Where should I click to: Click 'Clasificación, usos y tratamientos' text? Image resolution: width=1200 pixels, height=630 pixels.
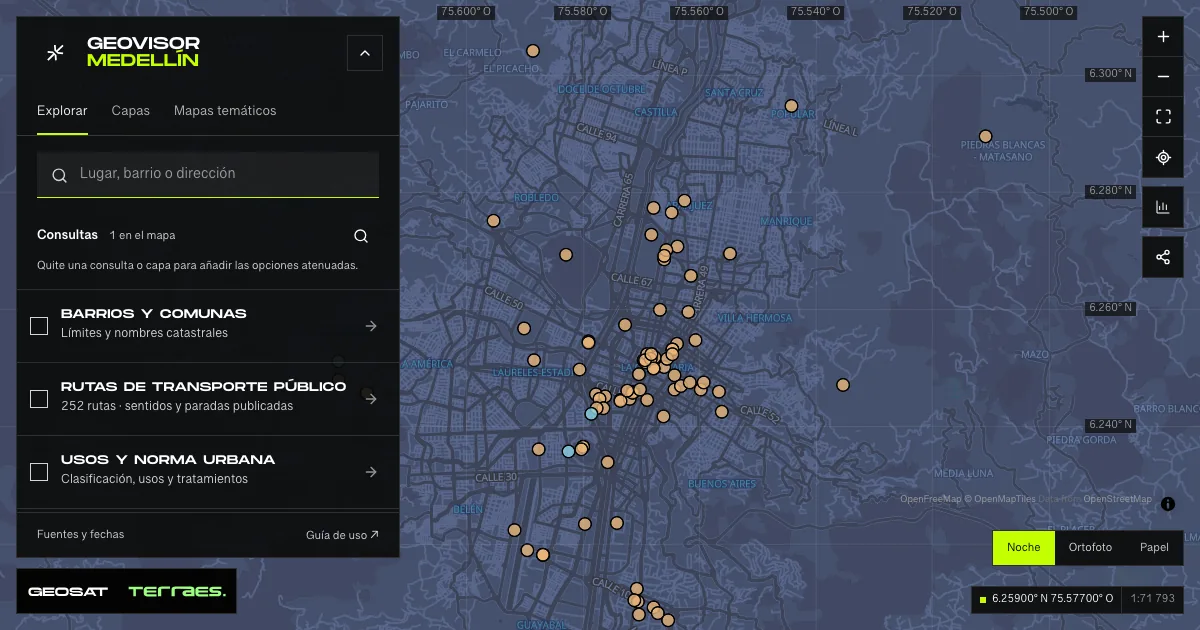click(x=155, y=479)
